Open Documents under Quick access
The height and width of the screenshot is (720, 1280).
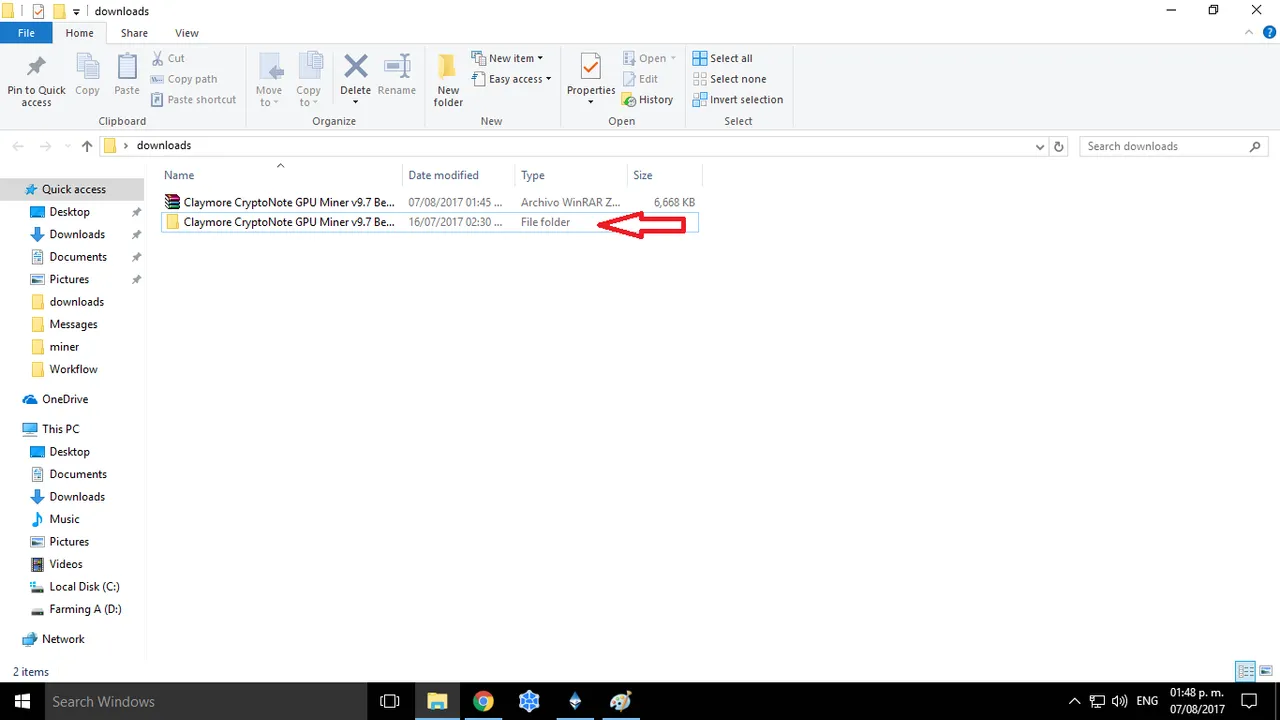(x=78, y=257)
